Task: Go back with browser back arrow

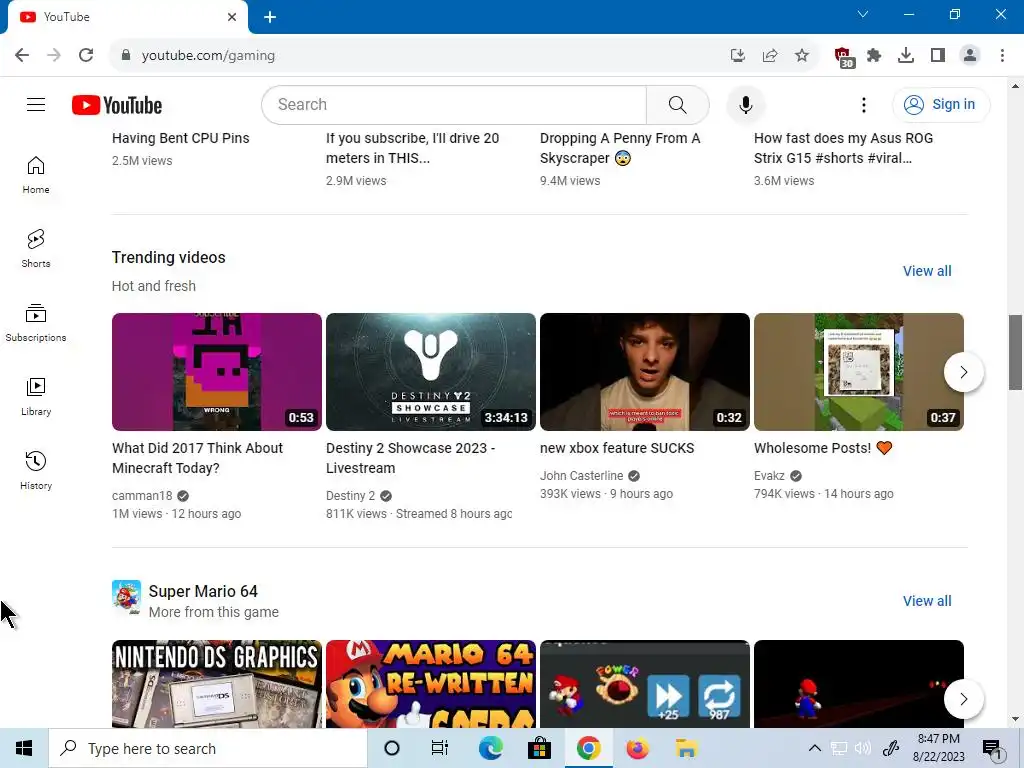Action: pos(22,56)
